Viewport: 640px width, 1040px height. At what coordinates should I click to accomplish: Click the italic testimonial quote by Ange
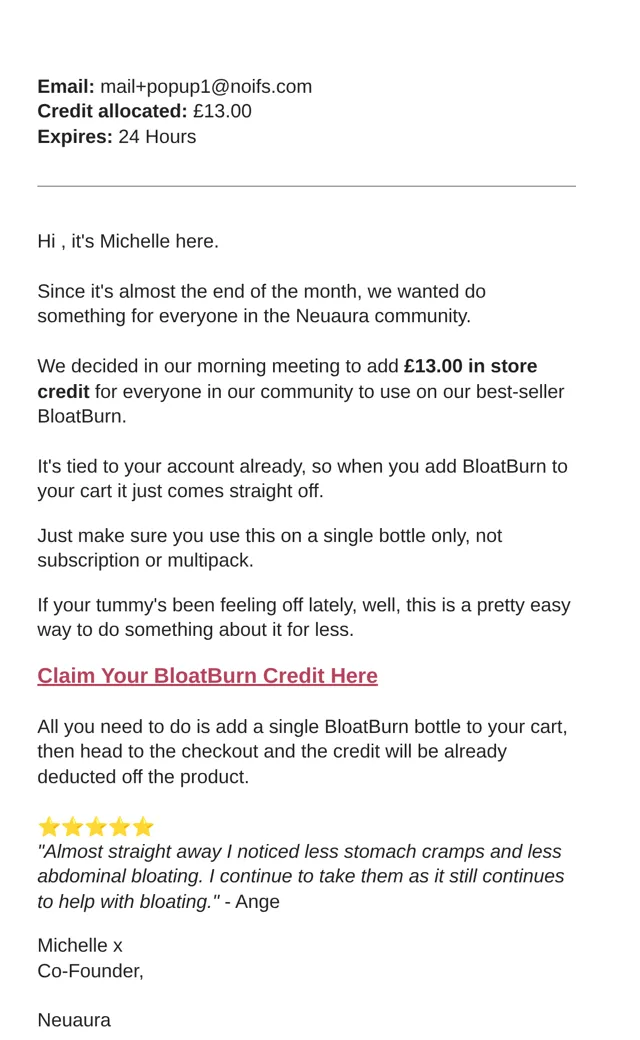point(300,877)
